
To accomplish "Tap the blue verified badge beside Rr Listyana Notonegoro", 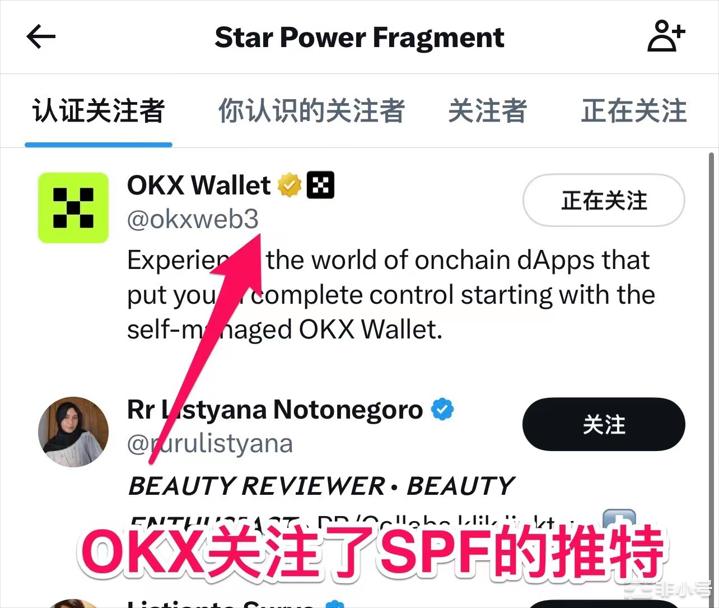I will coord(442,409).
